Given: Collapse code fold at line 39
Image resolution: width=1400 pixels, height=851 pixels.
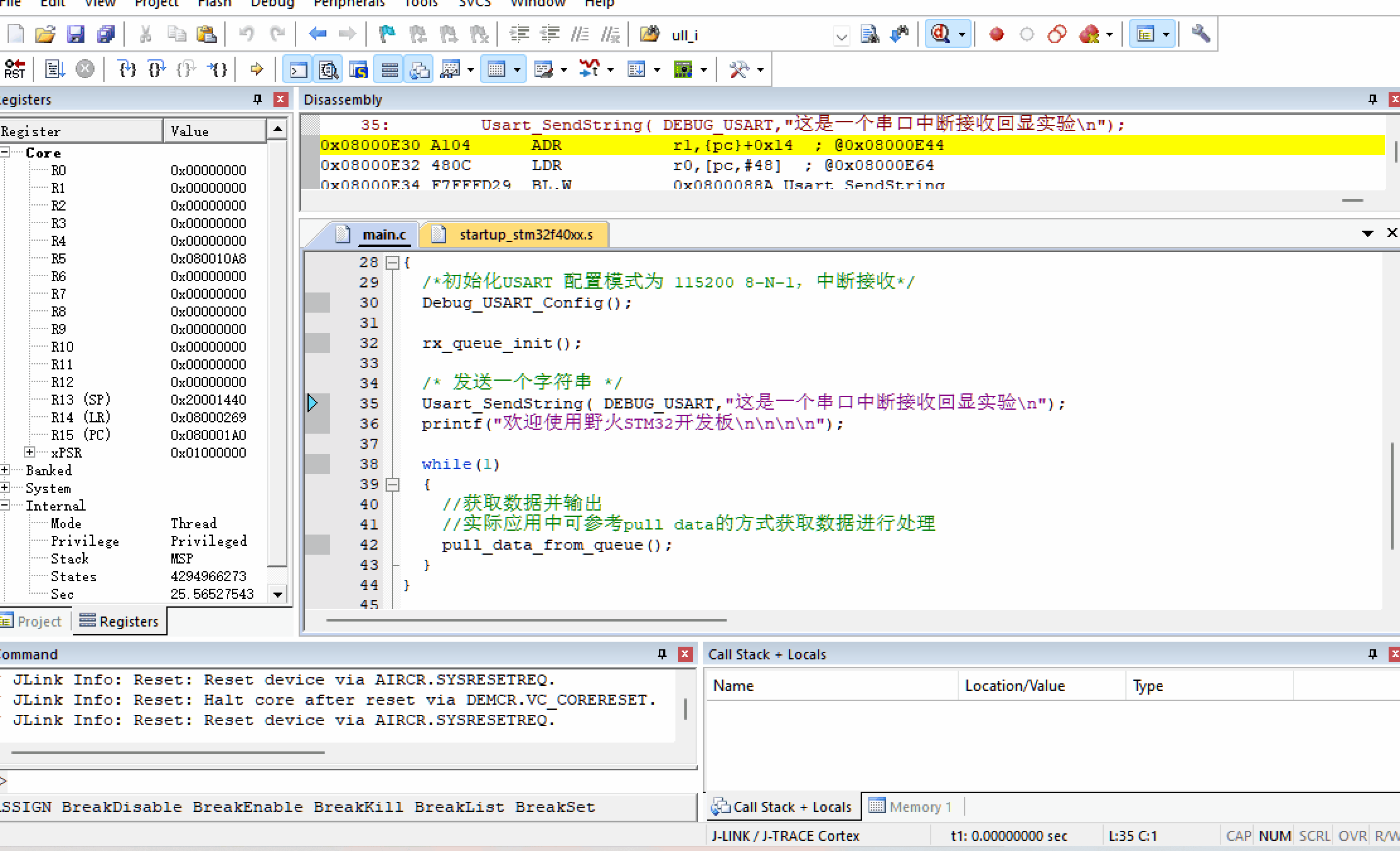Looking at the screenshot, I should [x=393, y=484].
